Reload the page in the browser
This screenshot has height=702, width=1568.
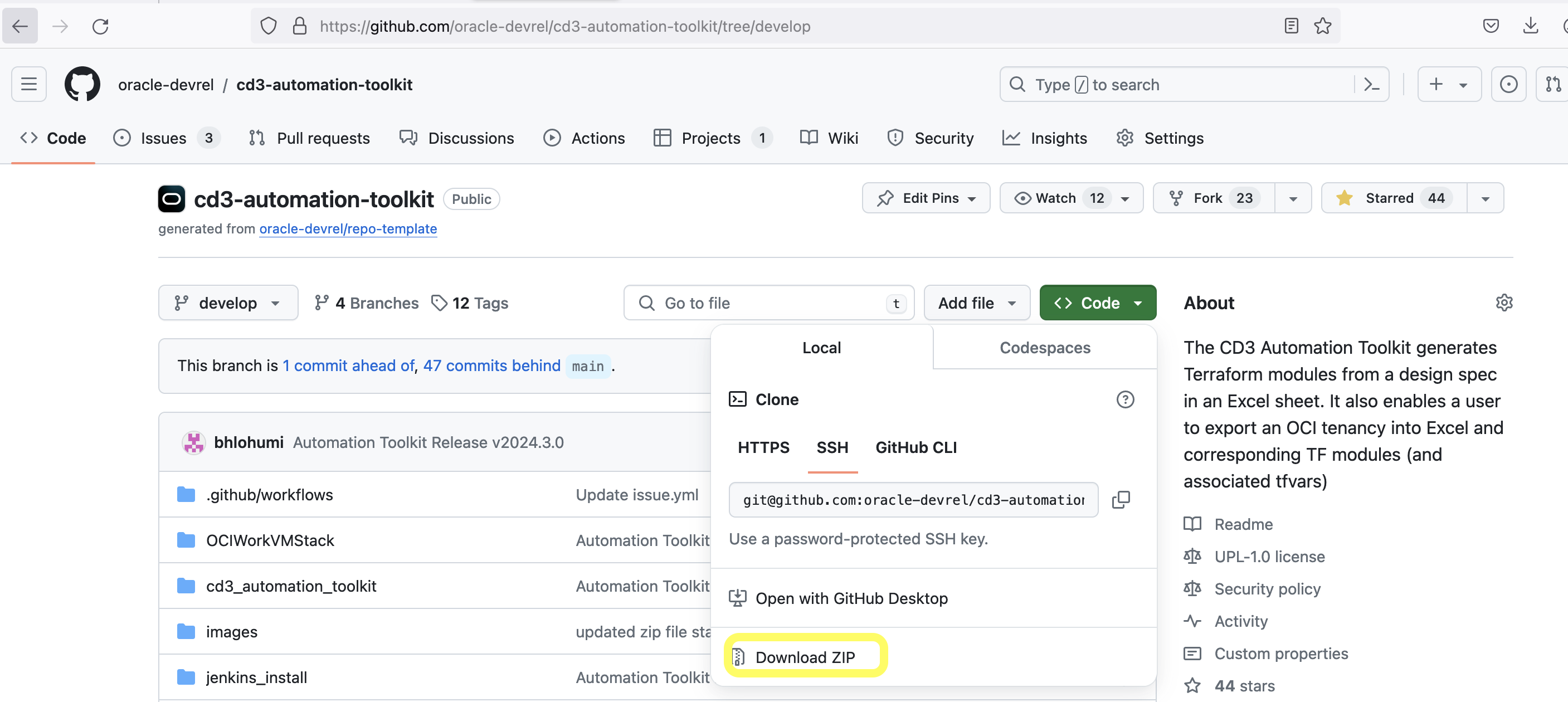[x=100, y=26]
